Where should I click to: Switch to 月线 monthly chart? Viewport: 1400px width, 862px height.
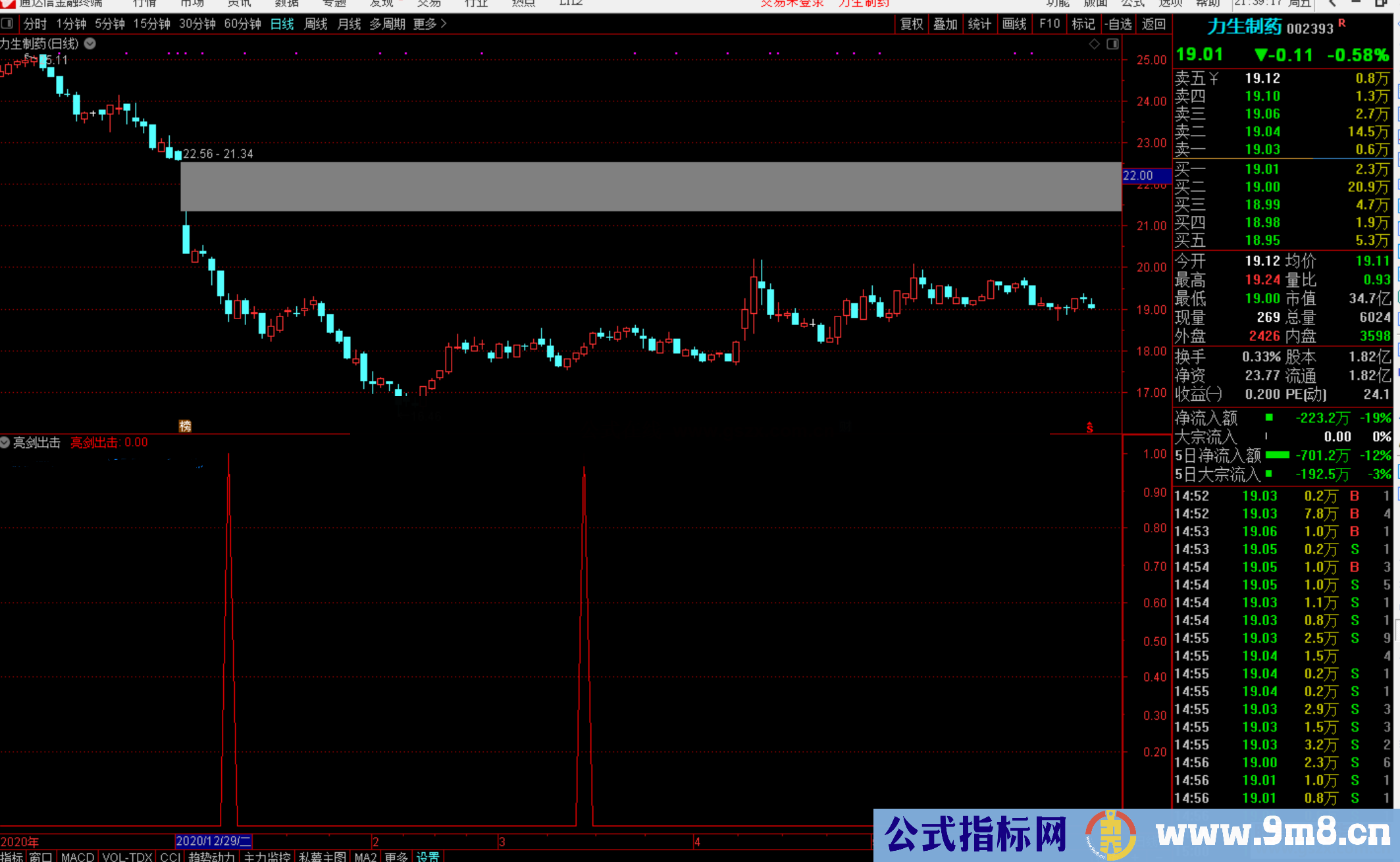pyautogui.click(x=349, y=24)
